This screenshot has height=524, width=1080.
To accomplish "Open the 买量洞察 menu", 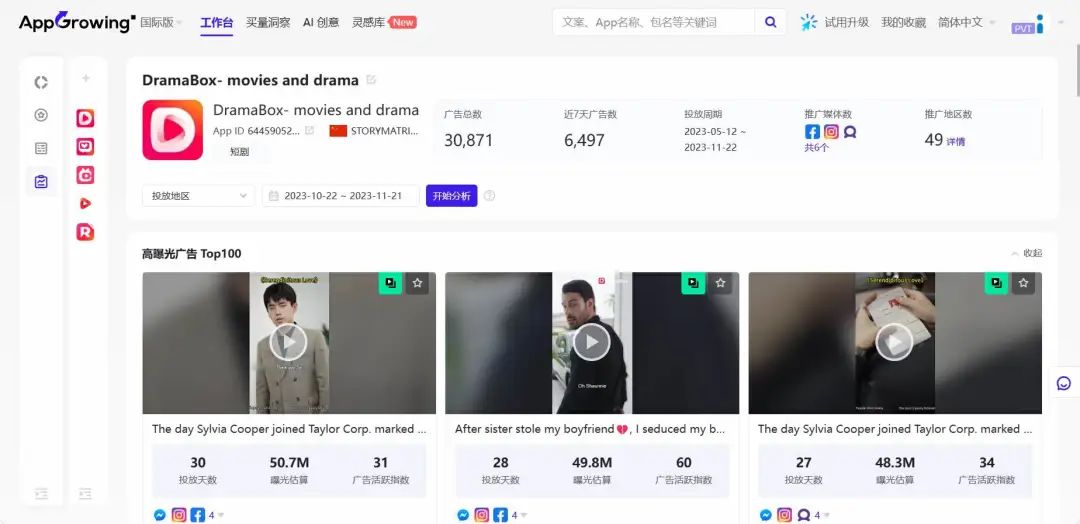I will [268, 22].
